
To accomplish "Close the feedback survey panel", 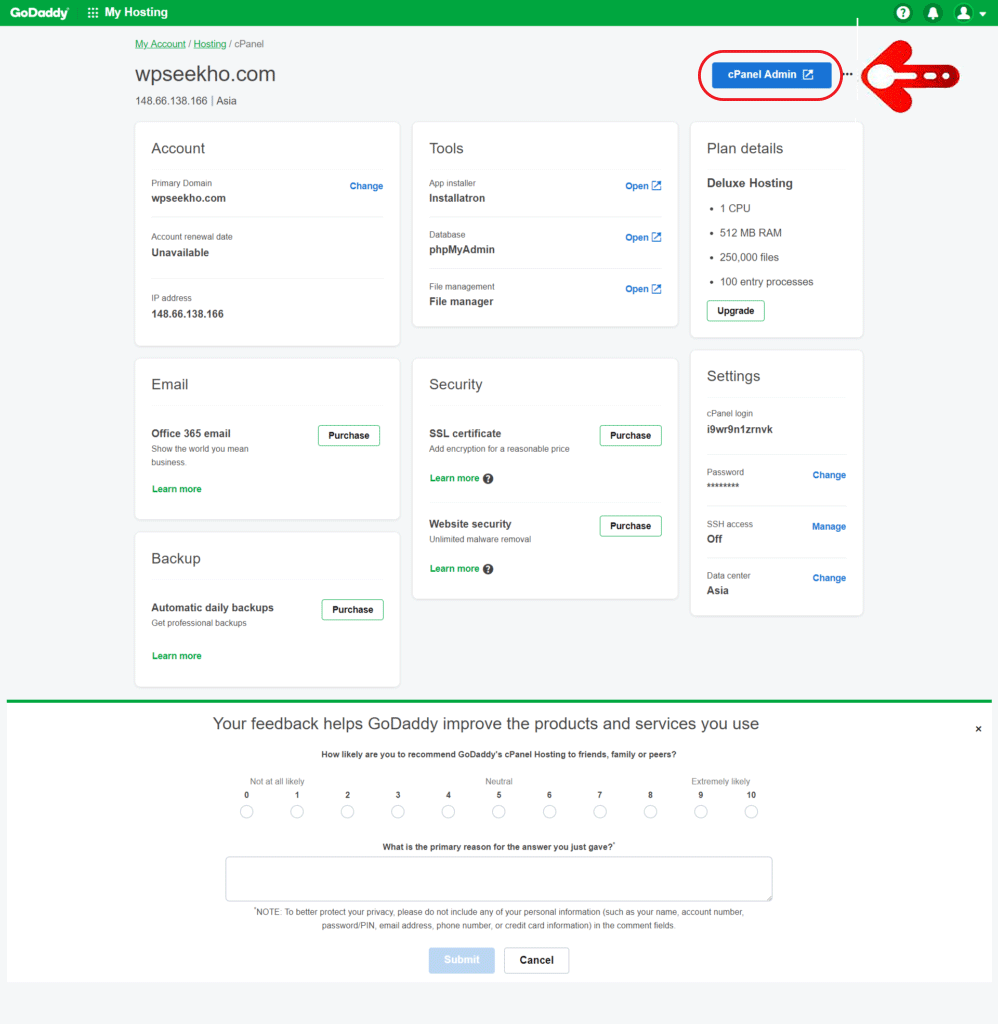I will click(x=978, y=729).
